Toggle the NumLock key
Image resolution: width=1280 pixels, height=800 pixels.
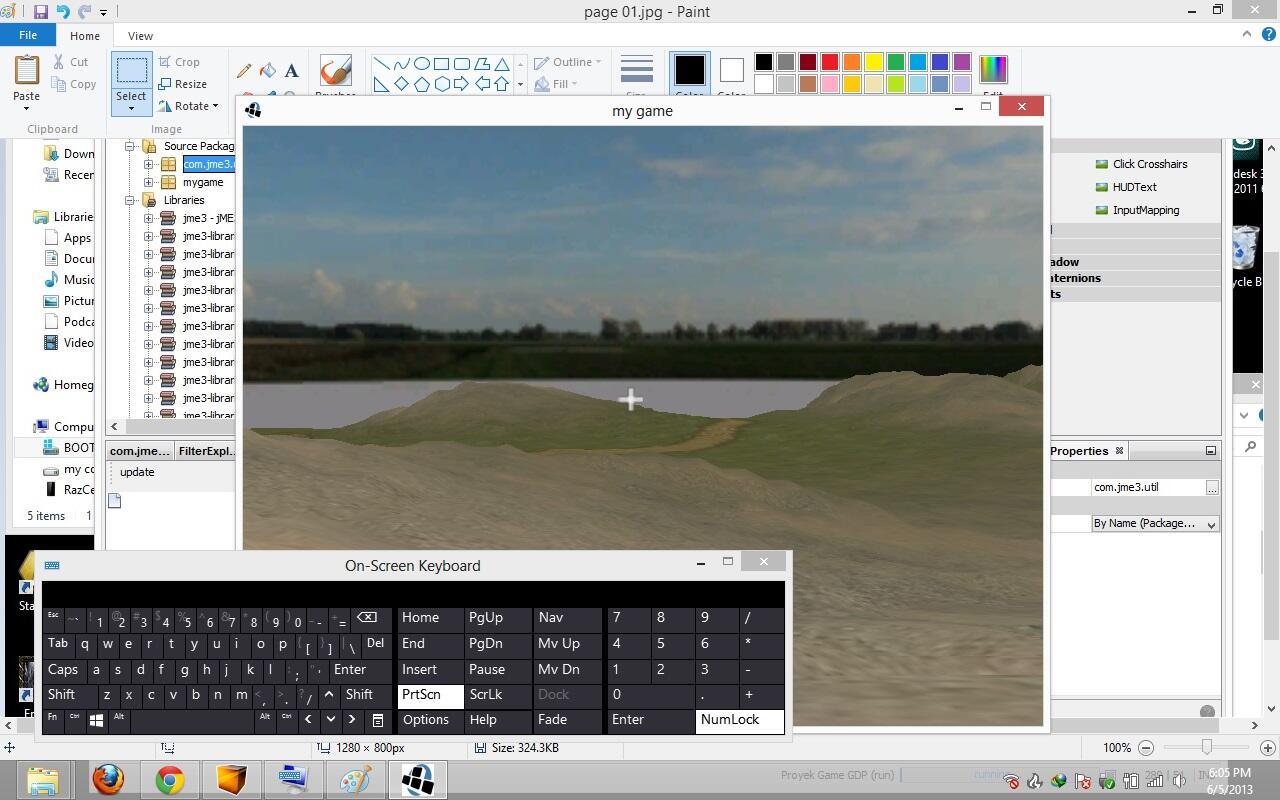pyautogui.click(x=739, y=720)
